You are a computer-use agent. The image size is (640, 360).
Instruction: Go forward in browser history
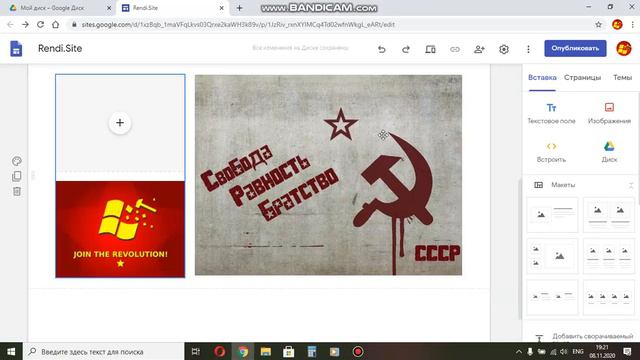coord(25,24)
